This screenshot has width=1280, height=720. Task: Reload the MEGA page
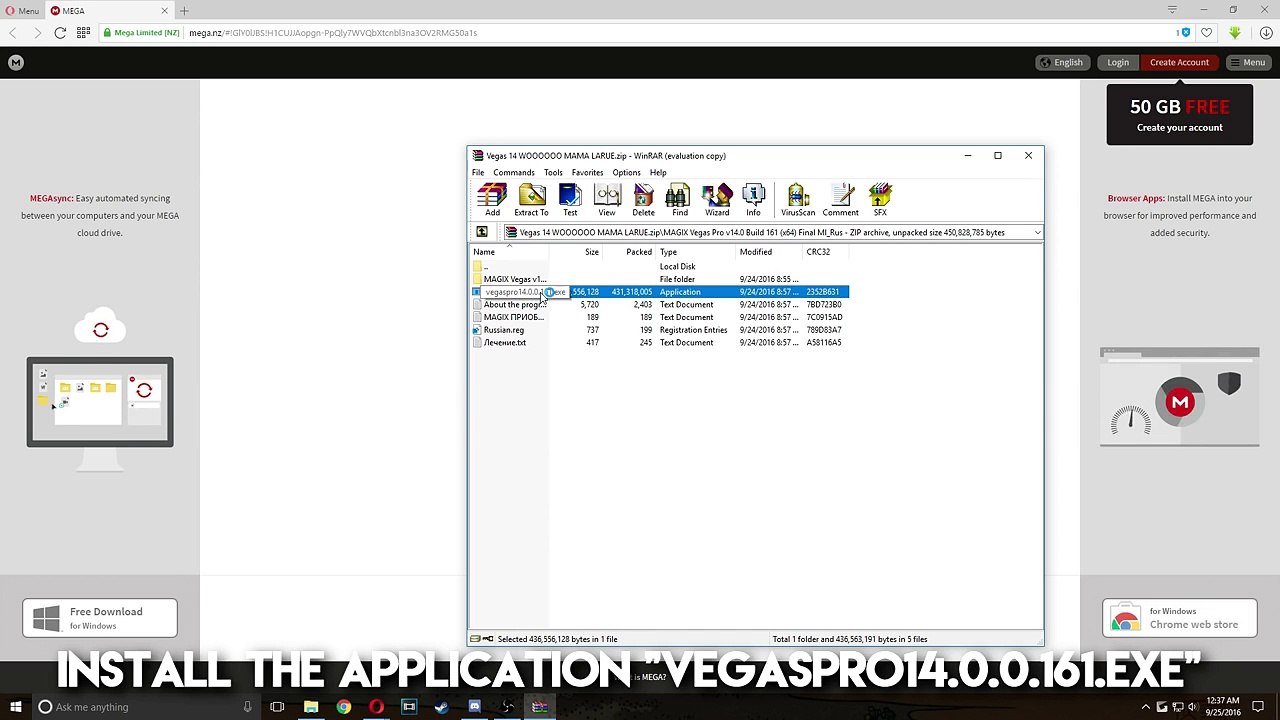pos(60,33)
